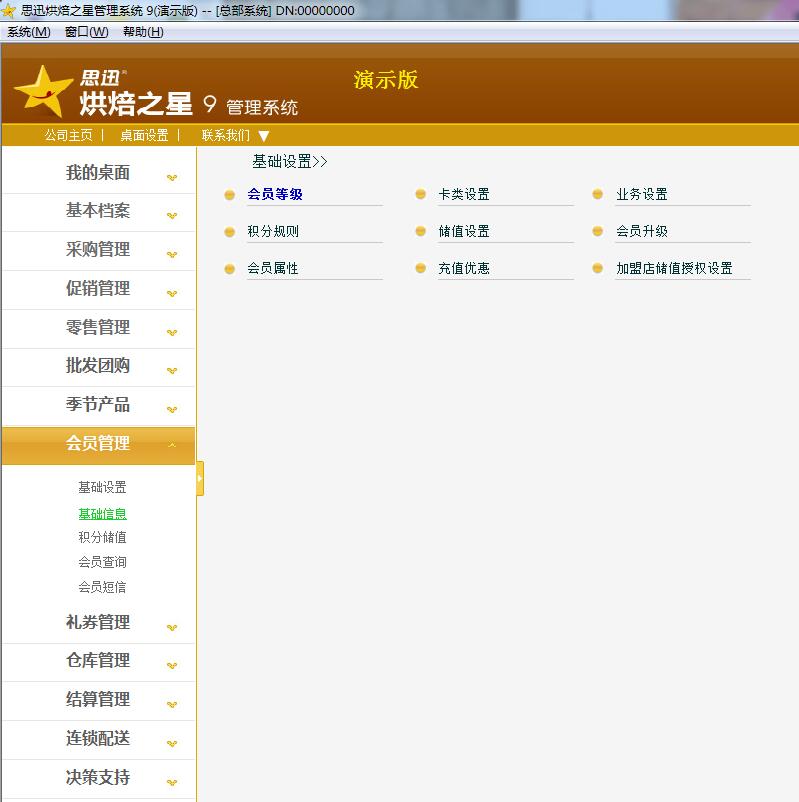
Task: Click the orange bullet beside 会员等级
Action: point(230,195)
